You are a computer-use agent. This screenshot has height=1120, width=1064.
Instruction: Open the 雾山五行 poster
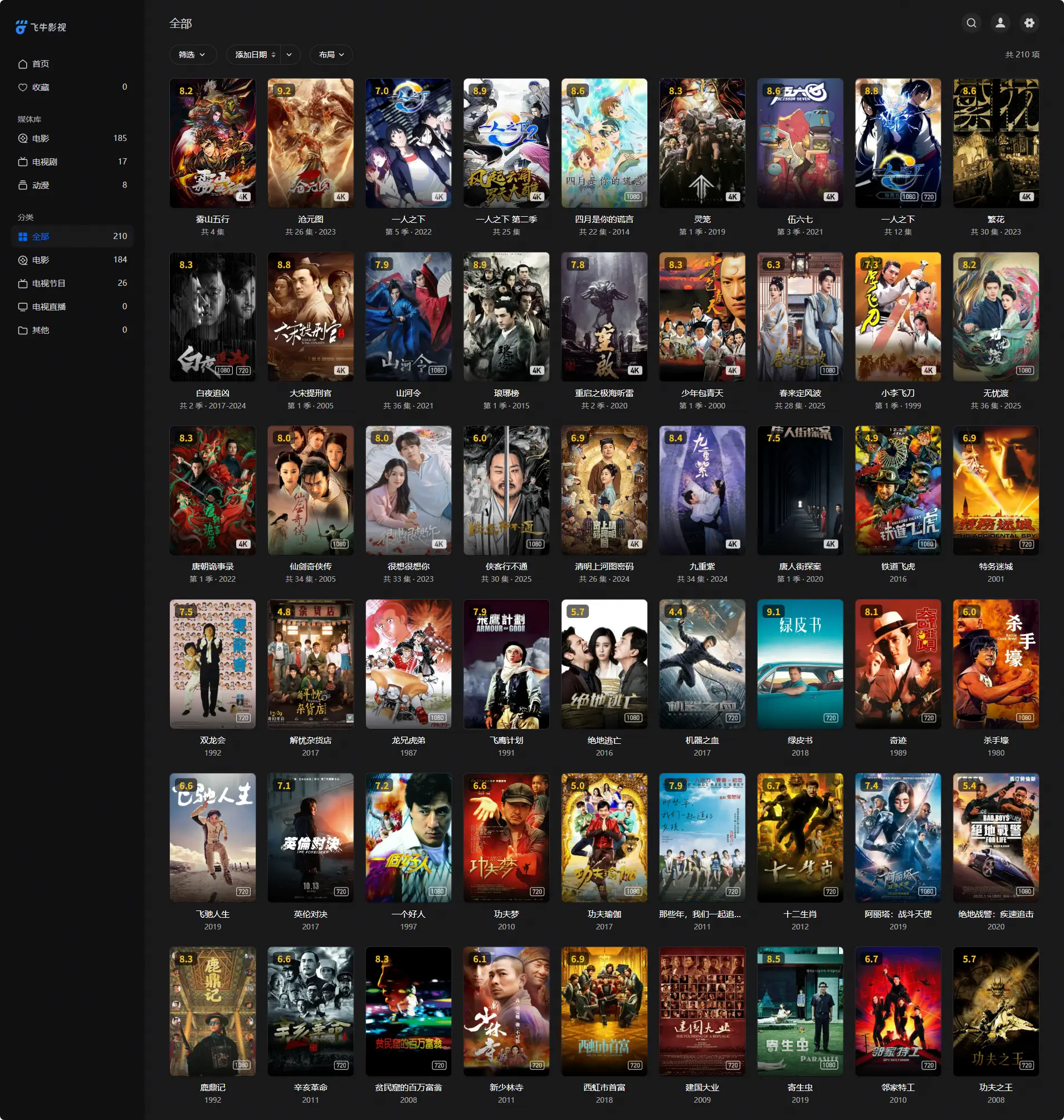[x=213, y=143]
